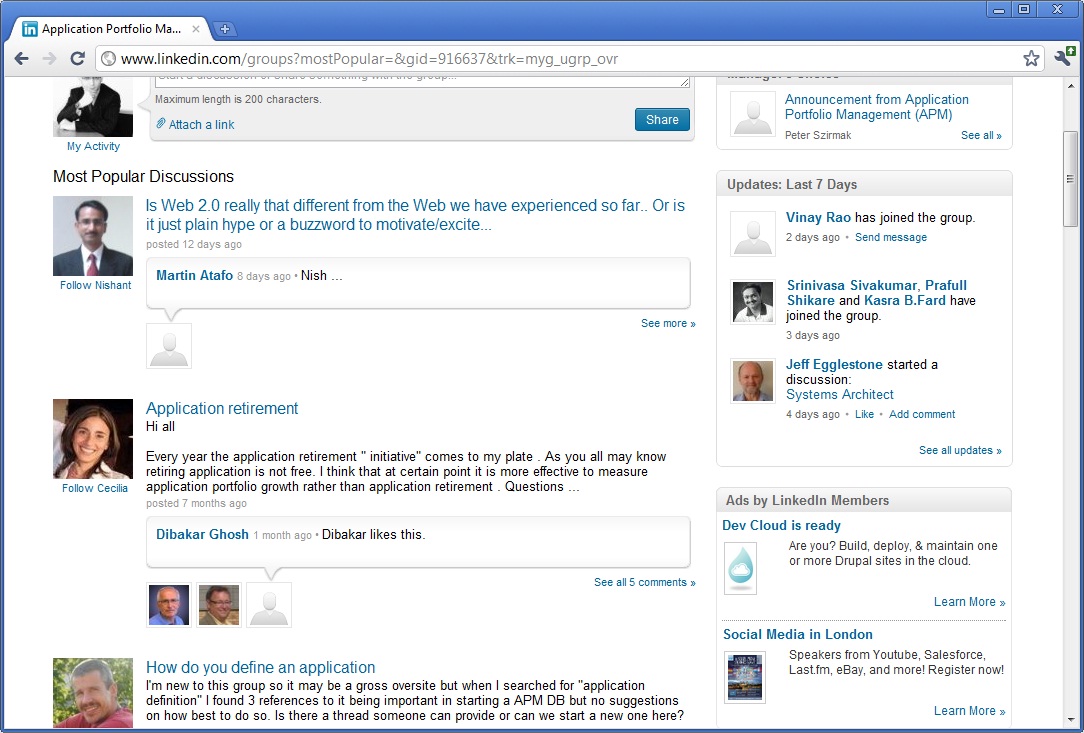The height and width of the screenshot is (733, 1084).
Task: Open Vinay Rao's profile link
Action: [818, 217]
